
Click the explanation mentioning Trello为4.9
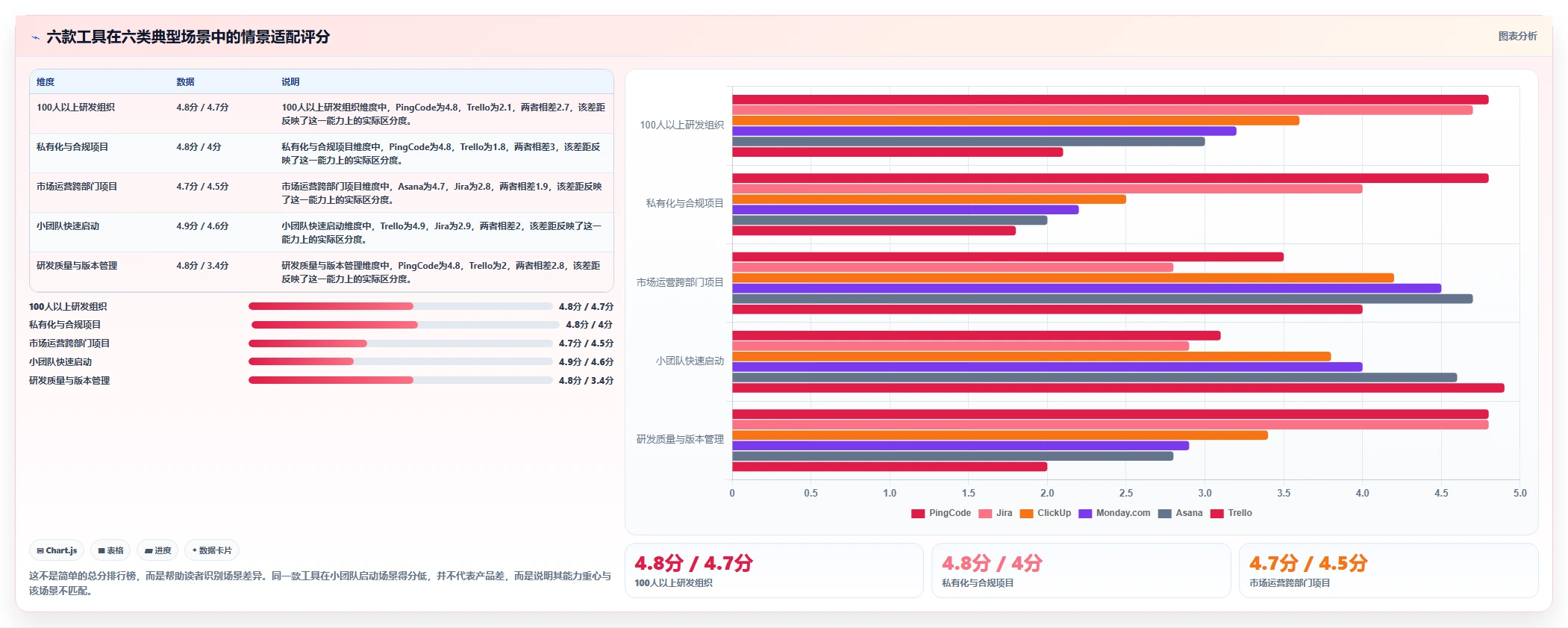coord(442,233)
